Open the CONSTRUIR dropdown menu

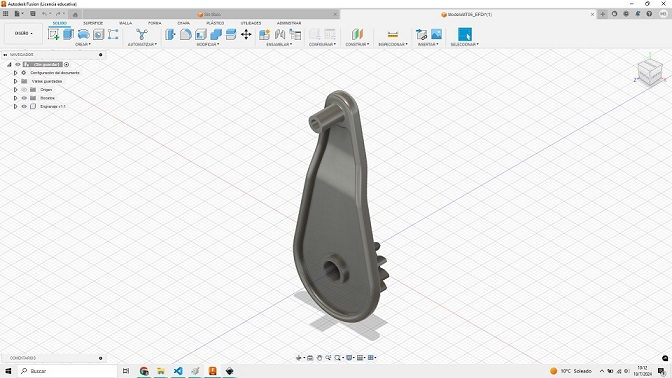tap(357, 44)
